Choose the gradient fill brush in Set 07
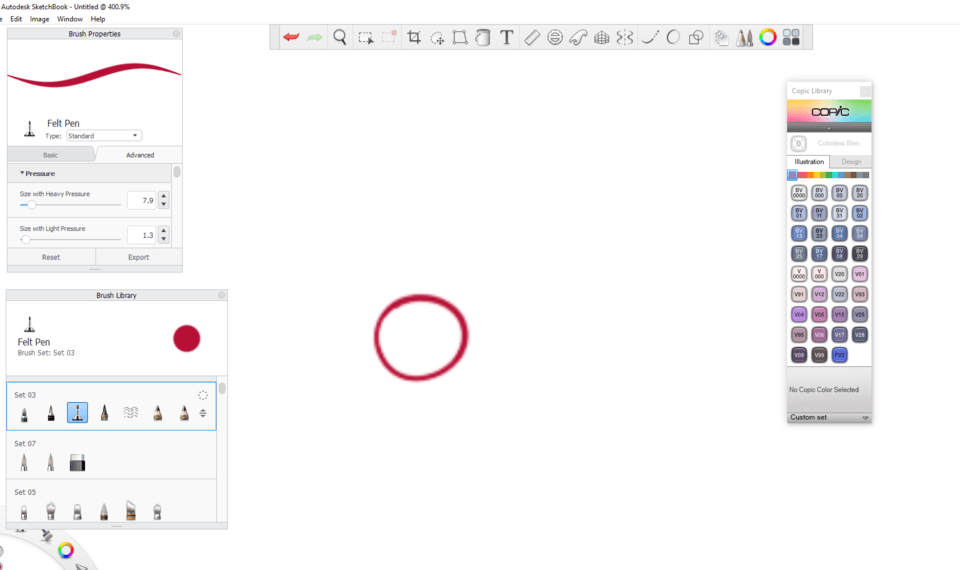The width and height of the screenshot is (960, 570). point(77,462)
